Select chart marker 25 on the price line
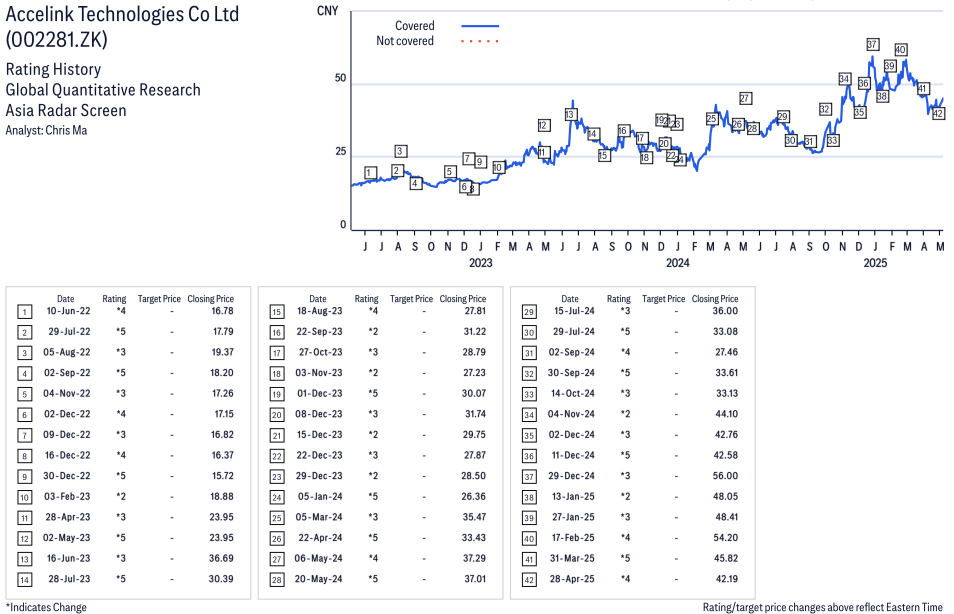 [x=712, y=119]
